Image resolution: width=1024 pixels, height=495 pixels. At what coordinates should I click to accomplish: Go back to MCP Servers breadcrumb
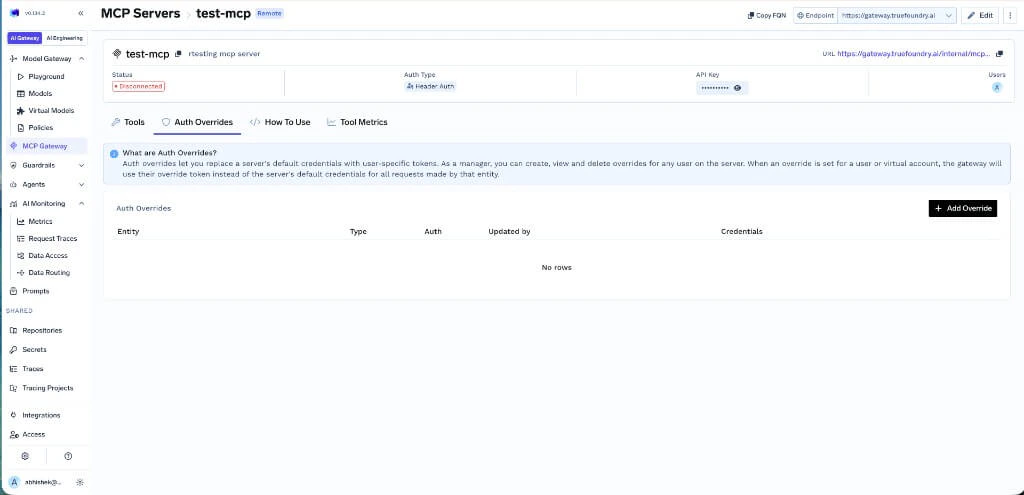coord(140,13)
